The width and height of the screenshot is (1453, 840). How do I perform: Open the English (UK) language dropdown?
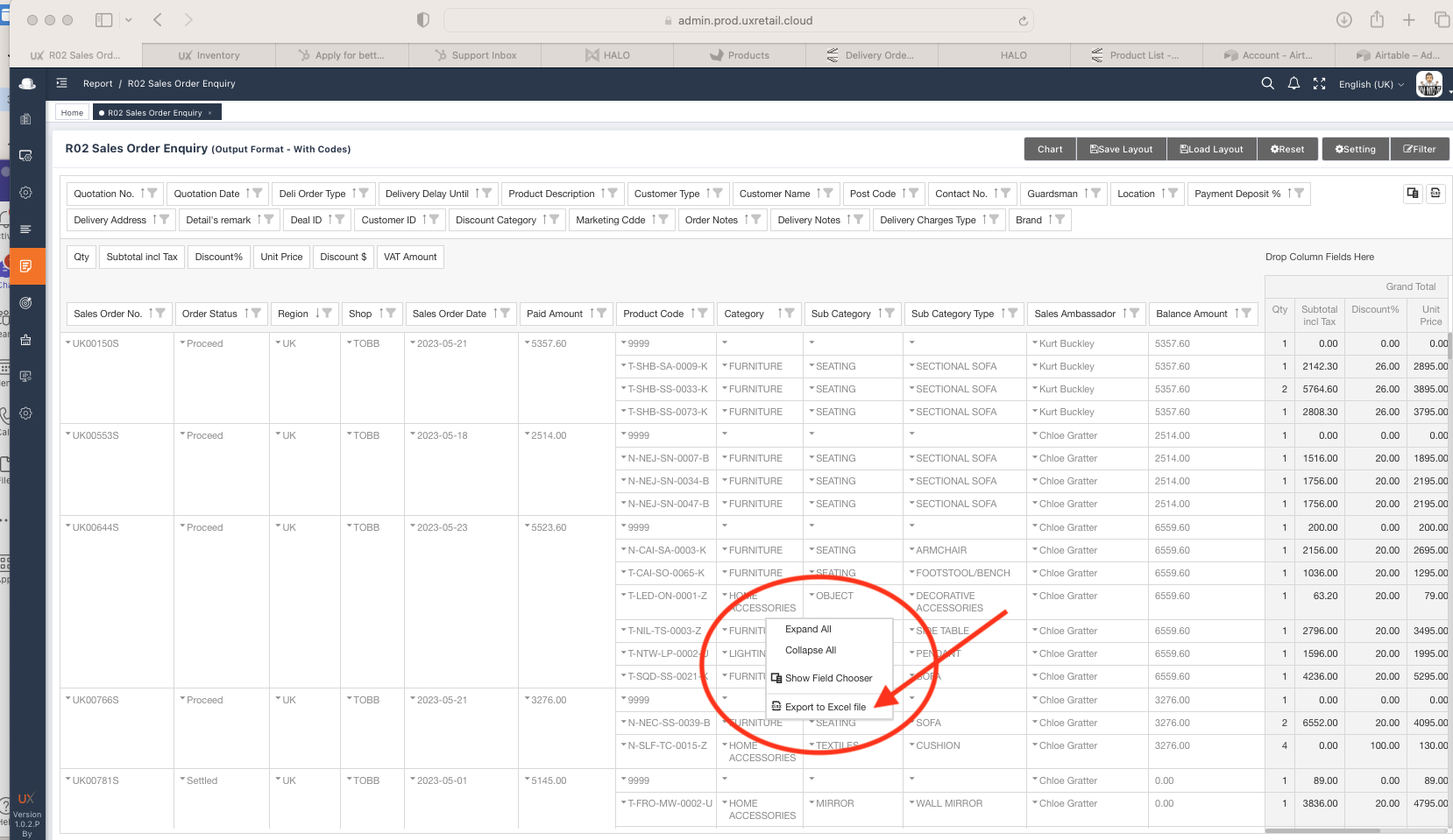click(1371, 85)
